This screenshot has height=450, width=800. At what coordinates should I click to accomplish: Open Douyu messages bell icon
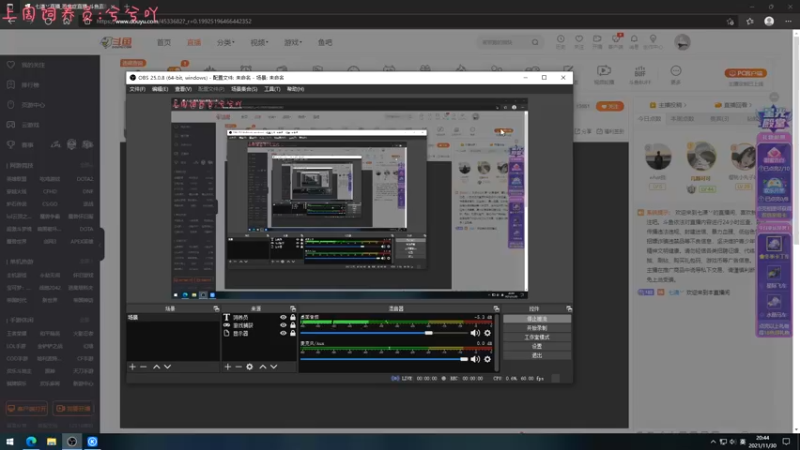pyautogui.click(x=634, y=39)
